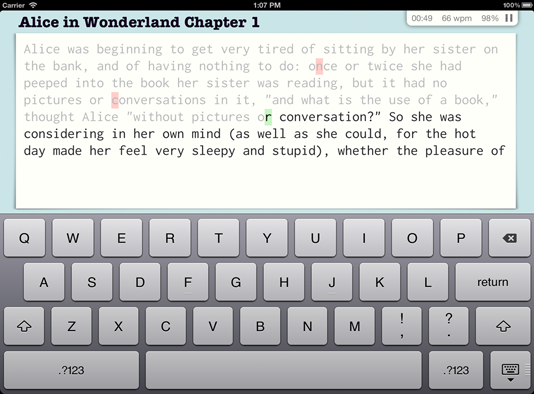Switch to numbers with left .?123 key

click(x=72, y=370)
